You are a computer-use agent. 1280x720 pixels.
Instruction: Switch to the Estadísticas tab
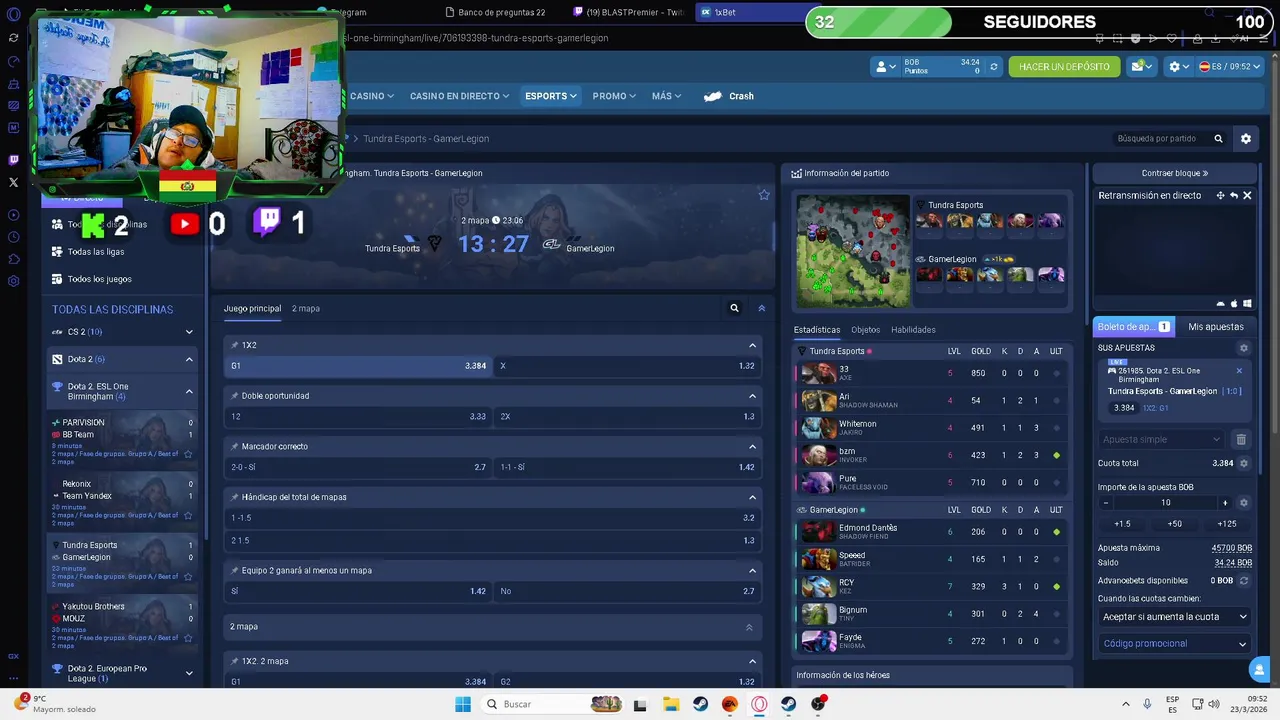817,330
